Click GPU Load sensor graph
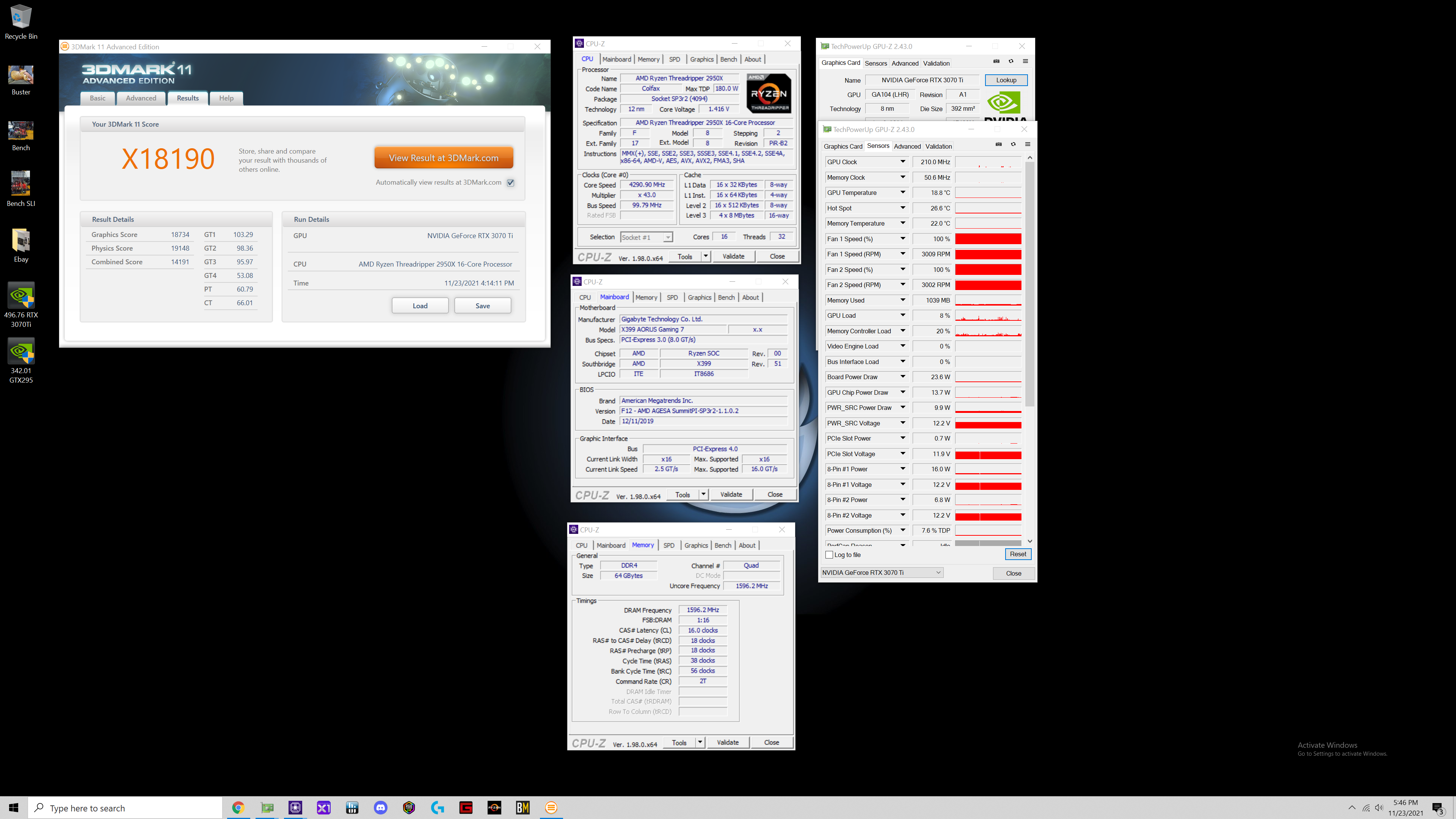 coord(988,316)
